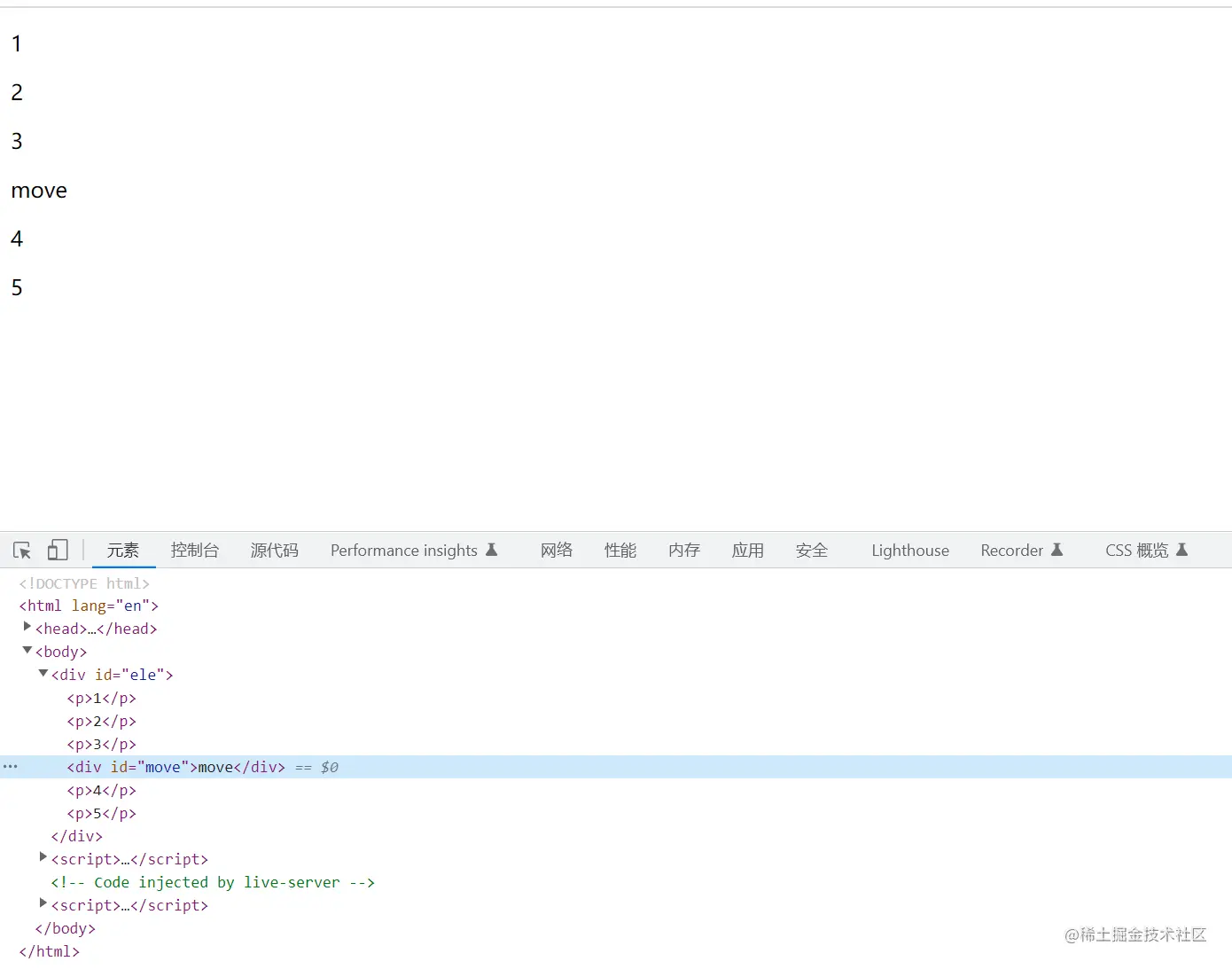Open the Recorder tab
1232x969 pixels.
click(x=1022, y=551)
